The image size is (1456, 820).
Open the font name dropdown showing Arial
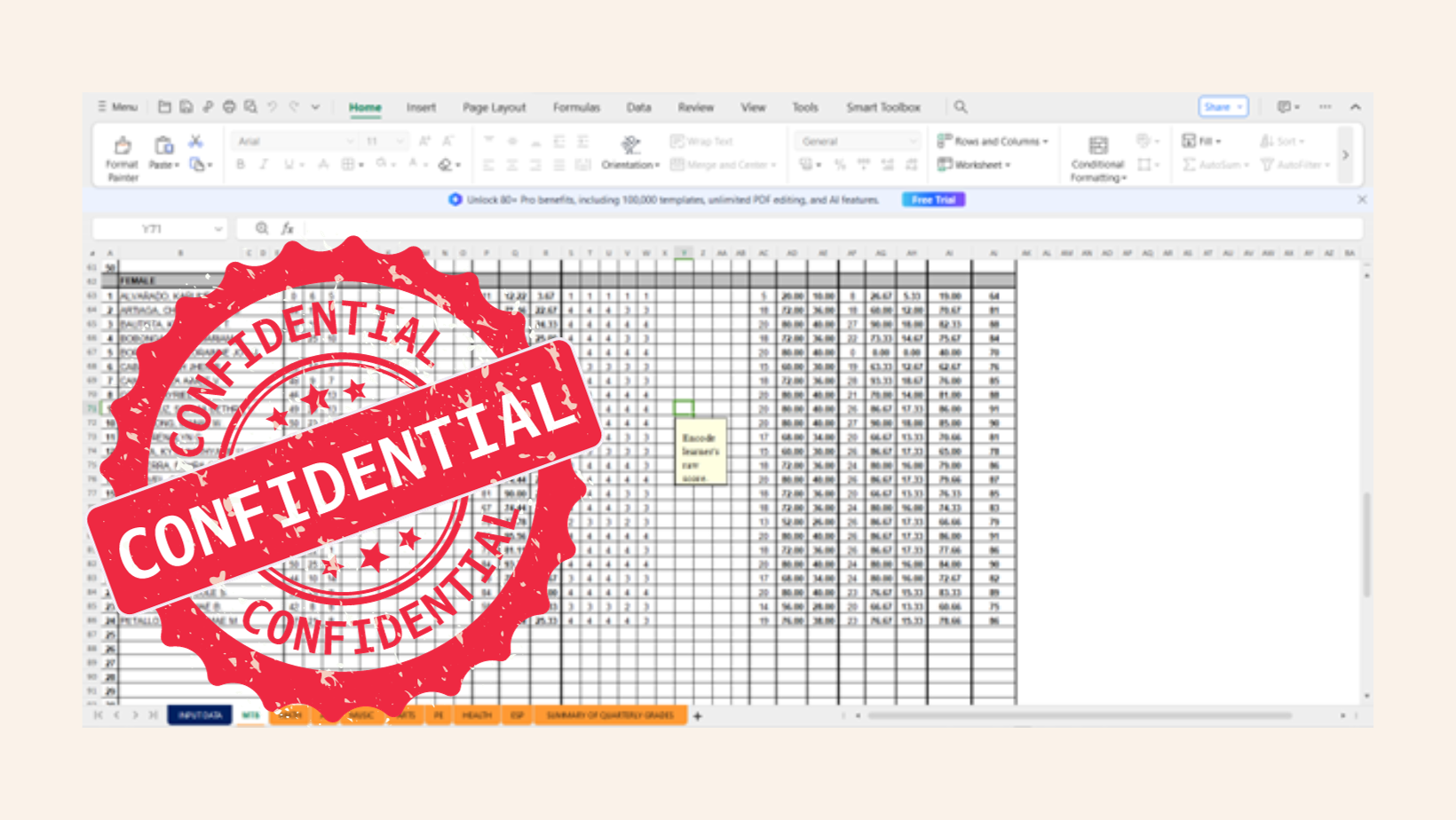coord(295,141)
